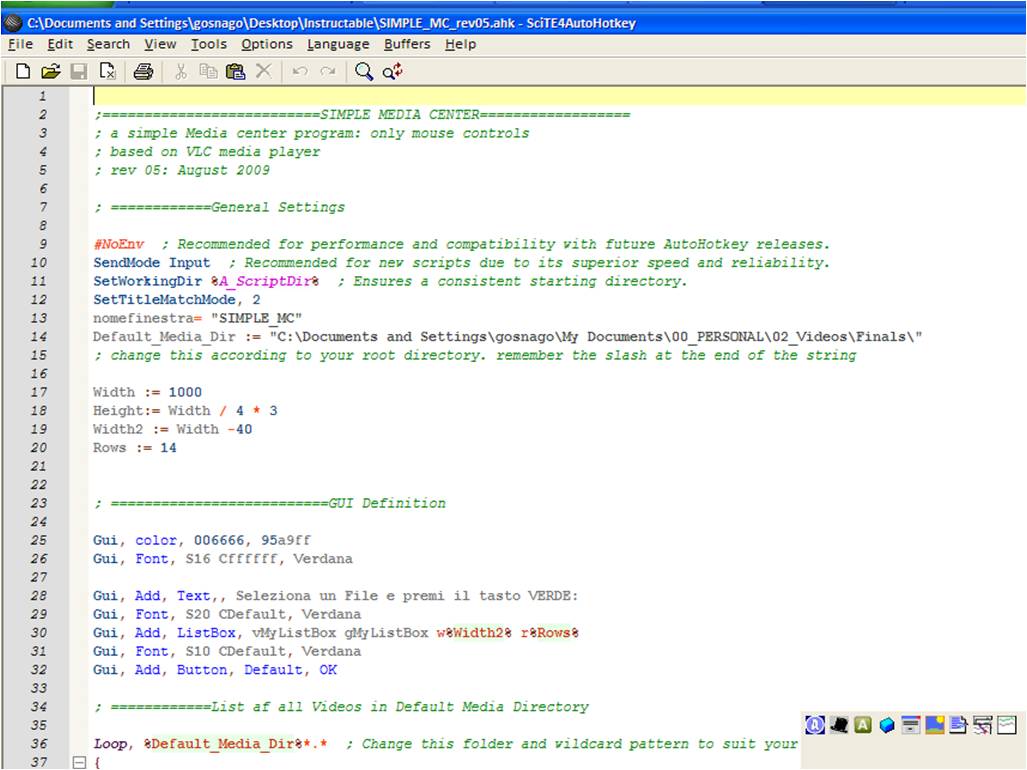The height and width of the screenshot is (770, 1027).
Task: Print the script with the printer icon
Action: [143, 71]
